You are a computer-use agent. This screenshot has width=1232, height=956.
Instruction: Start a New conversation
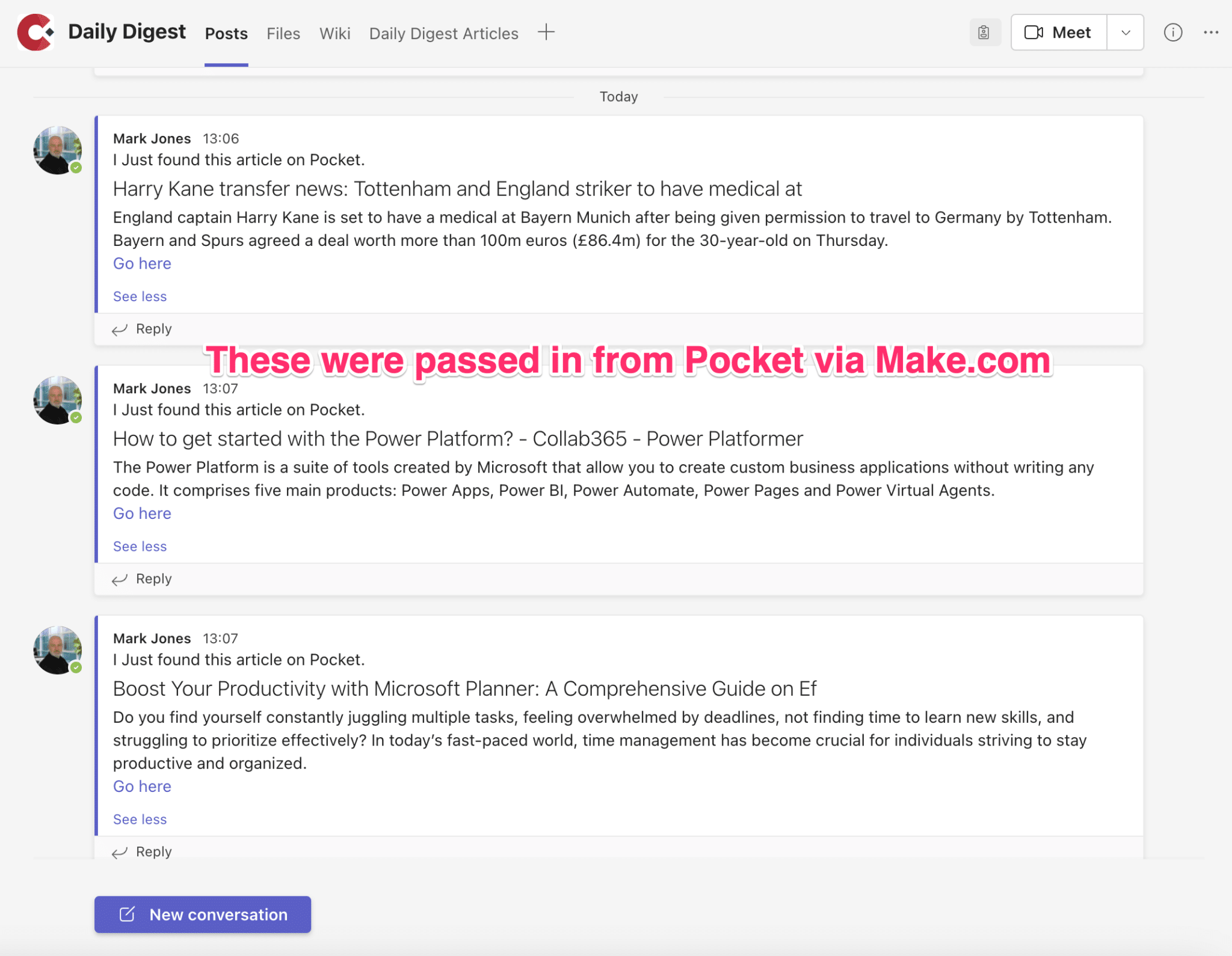coord(203,915)
